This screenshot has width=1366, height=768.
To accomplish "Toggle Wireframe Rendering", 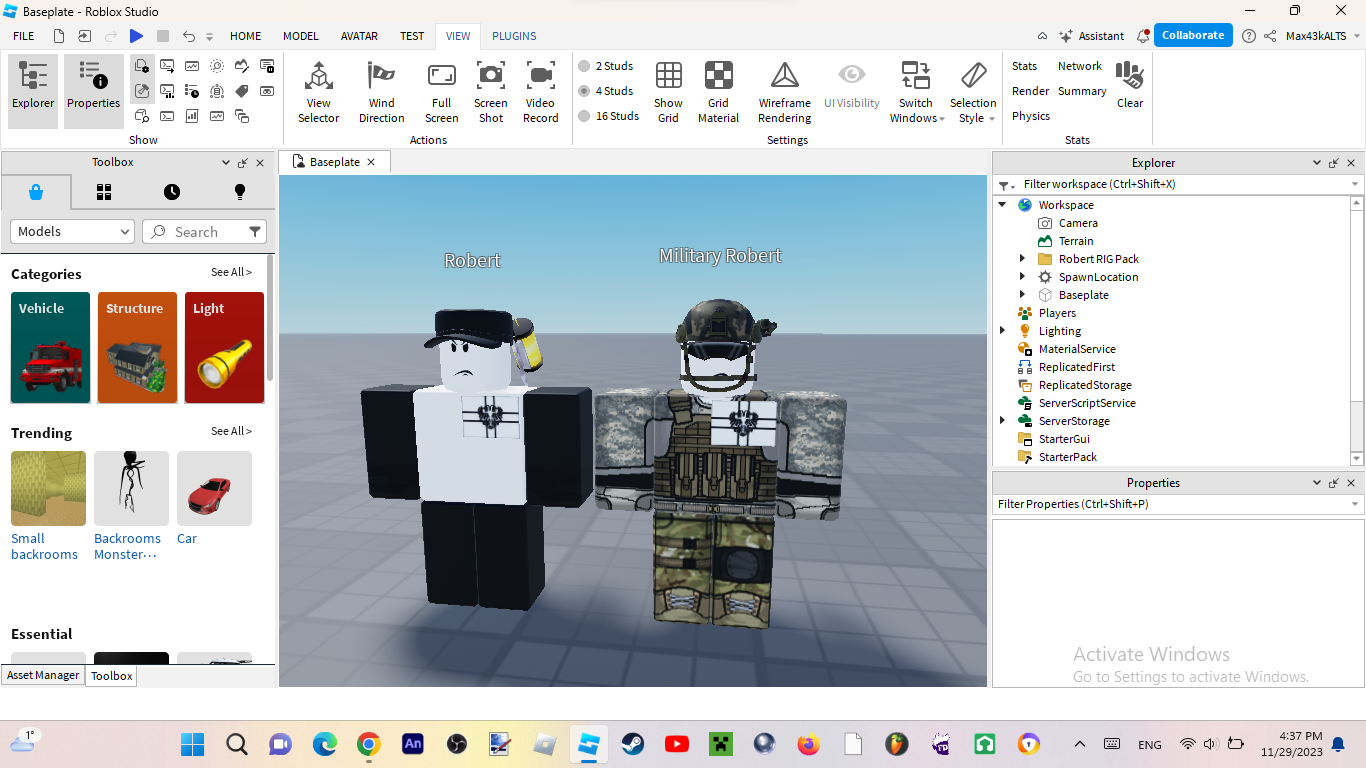I will click(785, 91).
